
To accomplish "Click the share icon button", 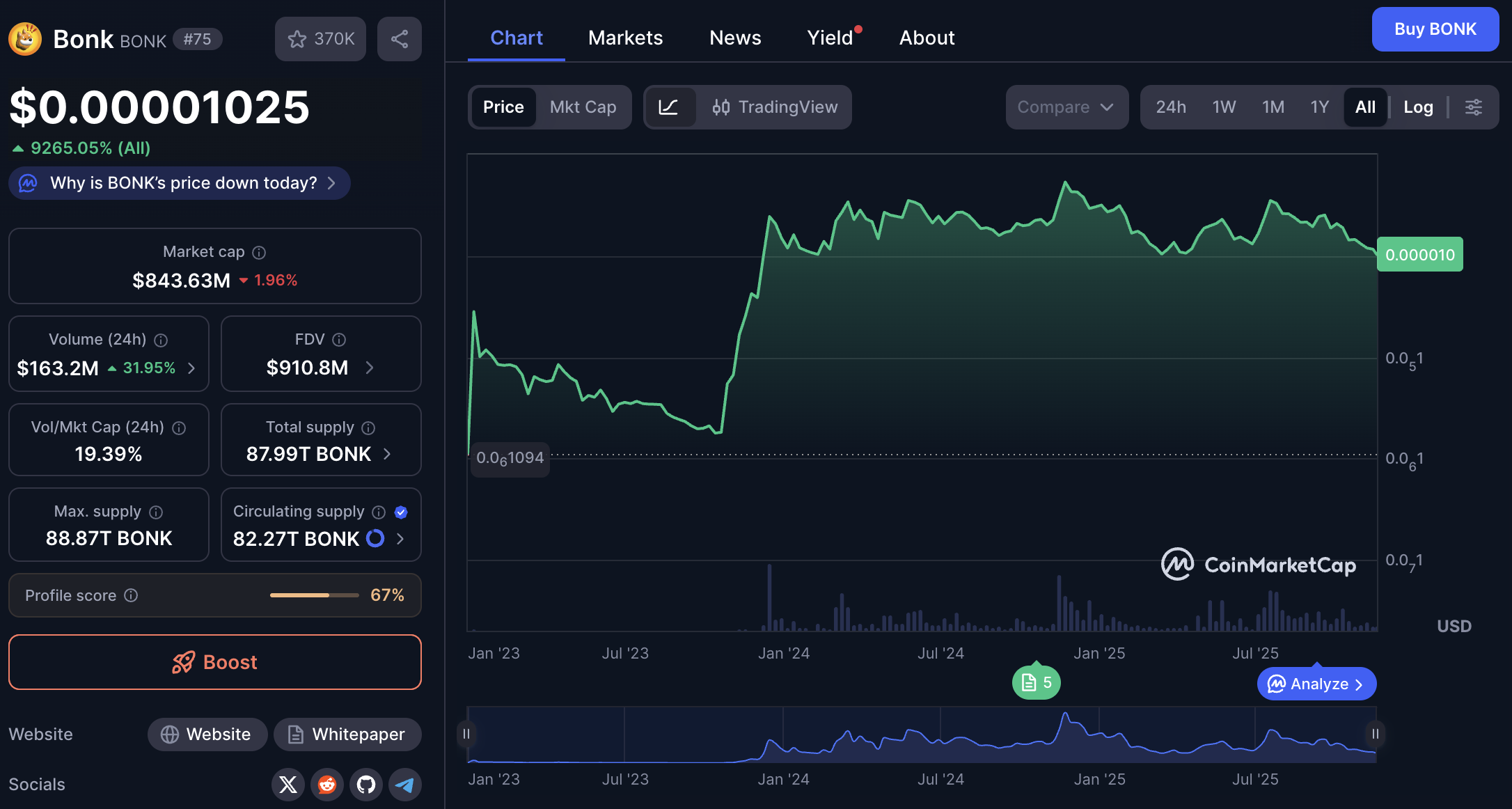I will point(400,39).
